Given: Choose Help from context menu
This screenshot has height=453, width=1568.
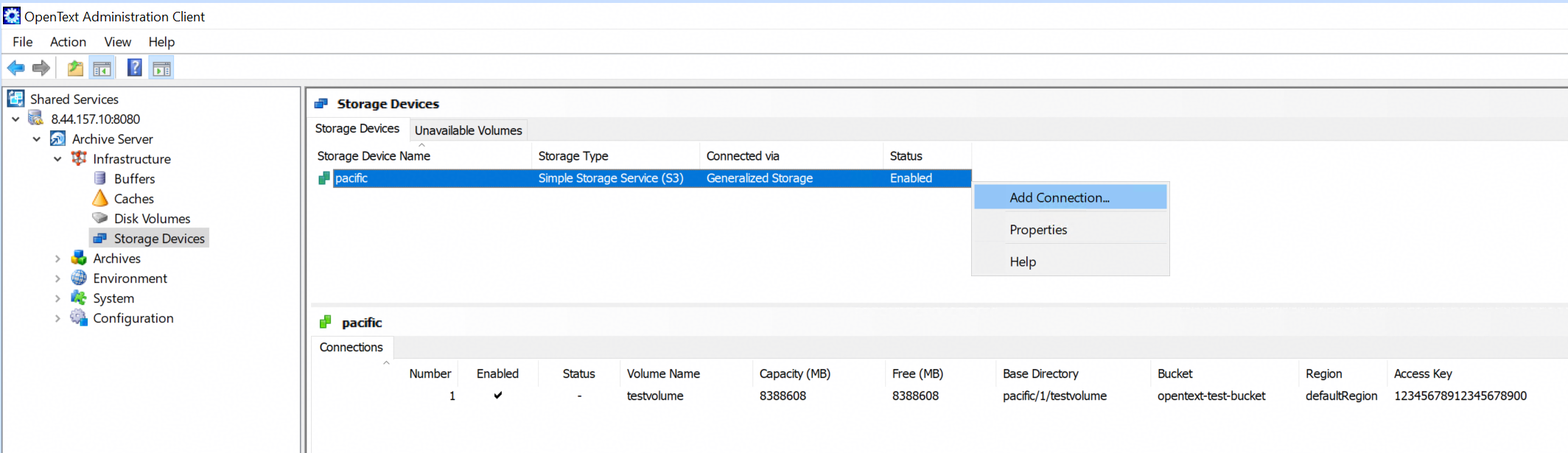Looking at the screenshot, I should coord(1071,261).
